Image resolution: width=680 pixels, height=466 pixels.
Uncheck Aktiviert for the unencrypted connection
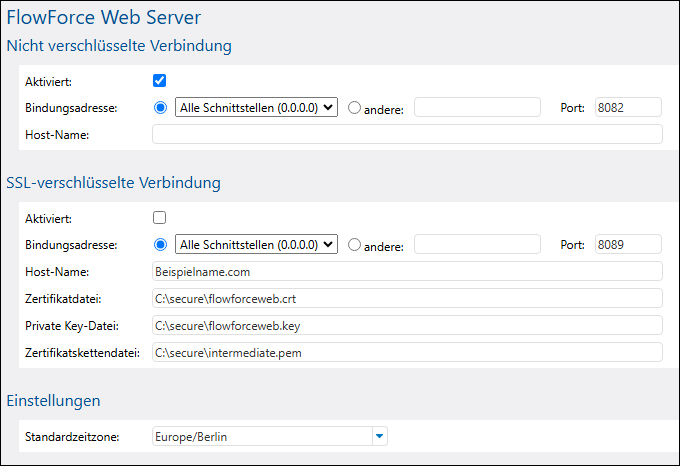(159, 81)
